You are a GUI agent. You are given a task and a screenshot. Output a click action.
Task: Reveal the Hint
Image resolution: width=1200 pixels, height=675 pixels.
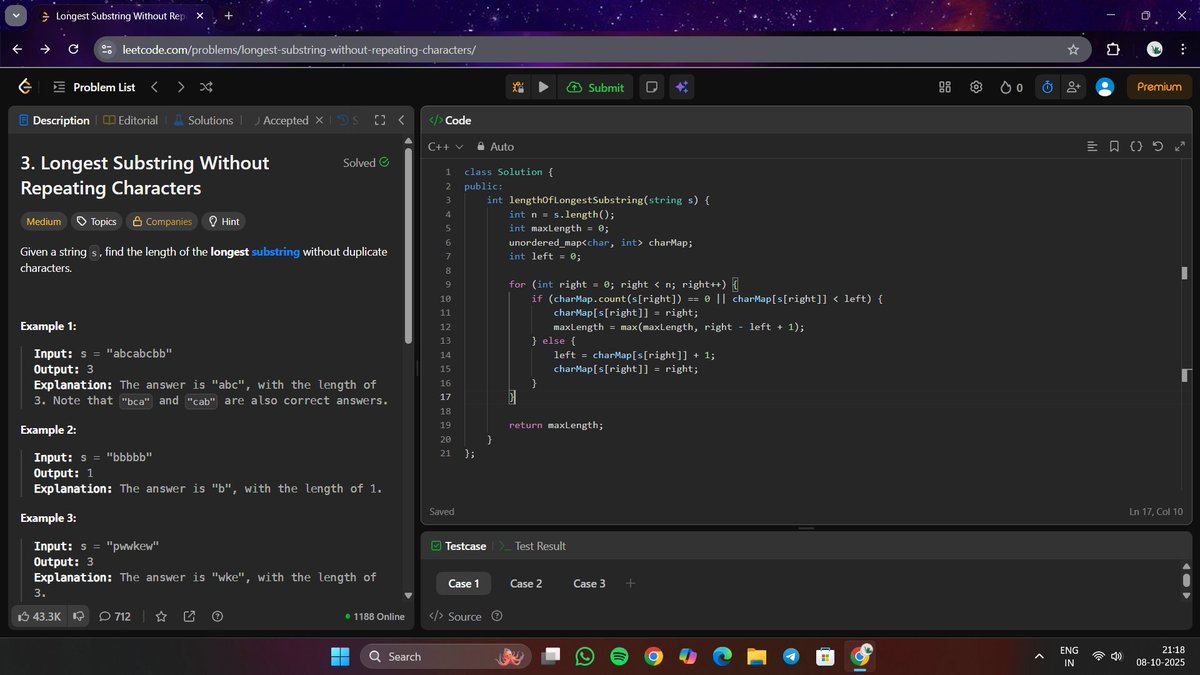tap(223, 222)
